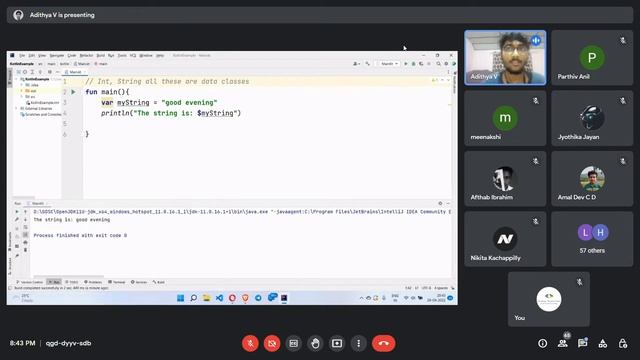Open the Present now screen share button
The image size is (640, 360).
point(337,343)
